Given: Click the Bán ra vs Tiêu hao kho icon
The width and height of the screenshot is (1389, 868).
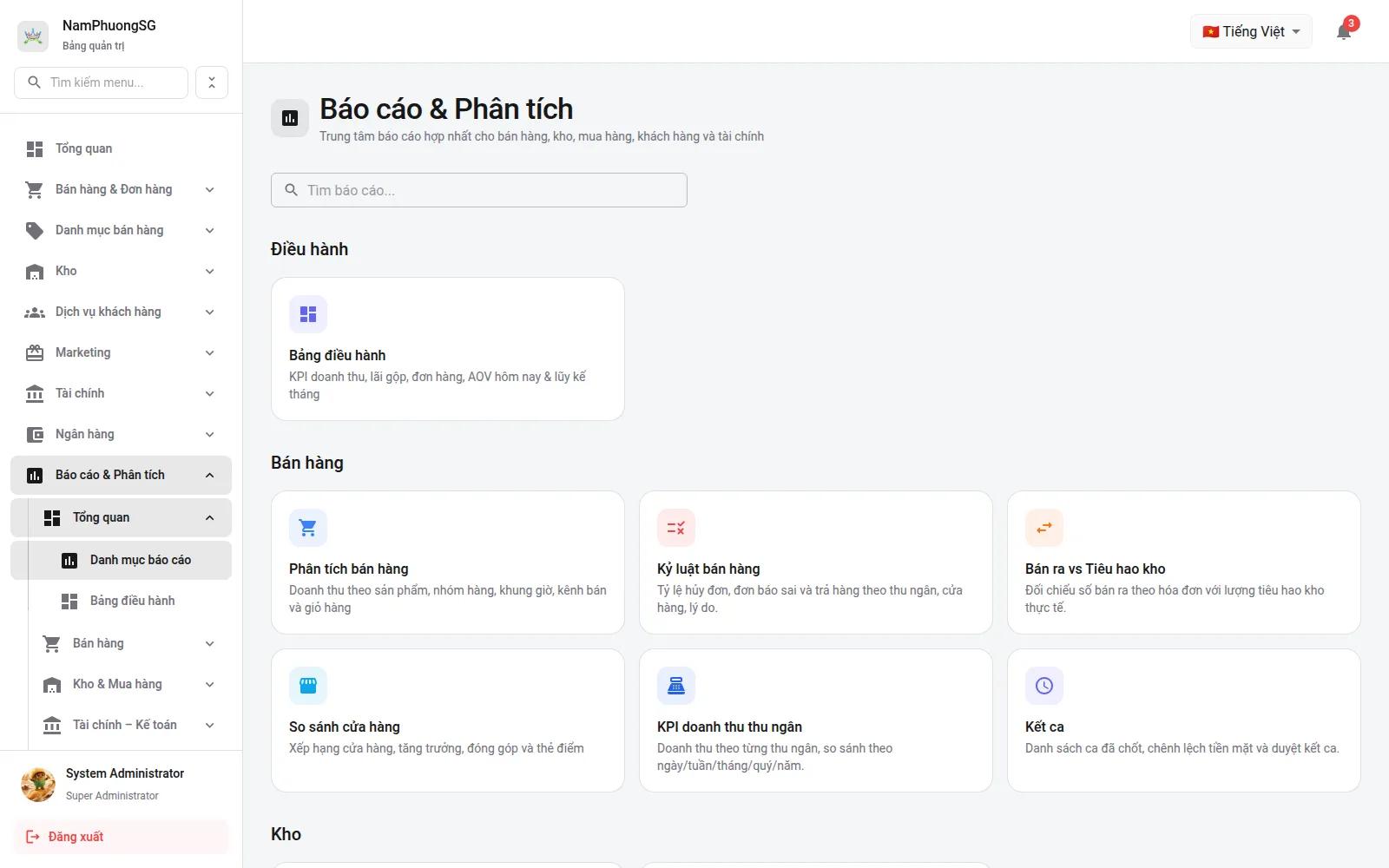Looking at the screenshot, I should (1044, 528).
